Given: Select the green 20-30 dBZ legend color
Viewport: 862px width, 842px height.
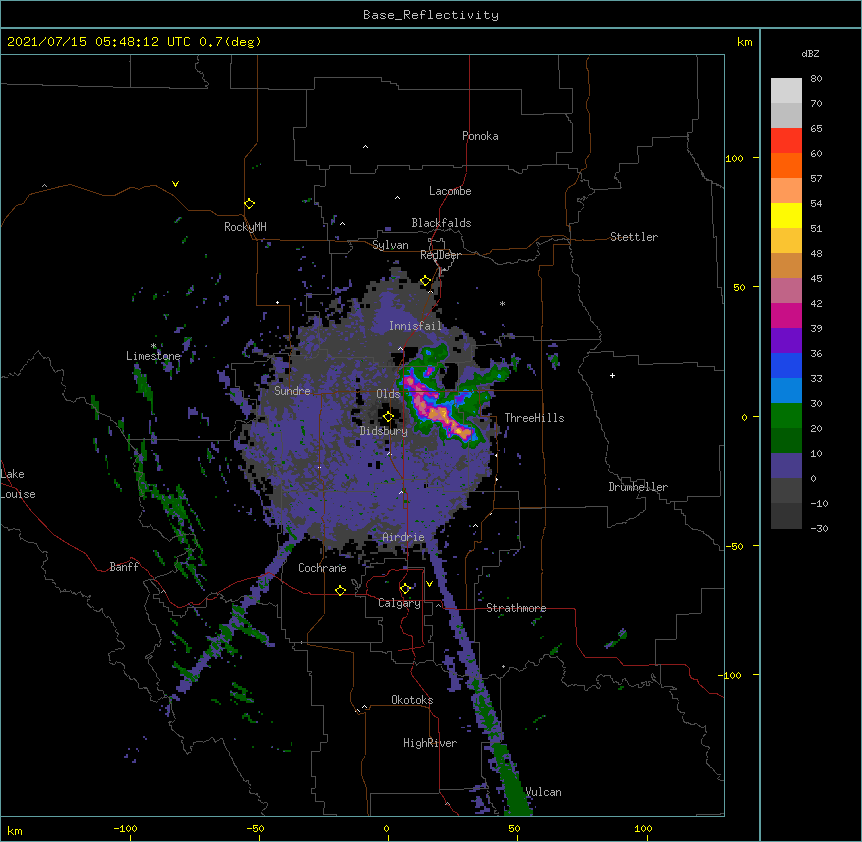Looking at the screenshot, I should (786, 416).
